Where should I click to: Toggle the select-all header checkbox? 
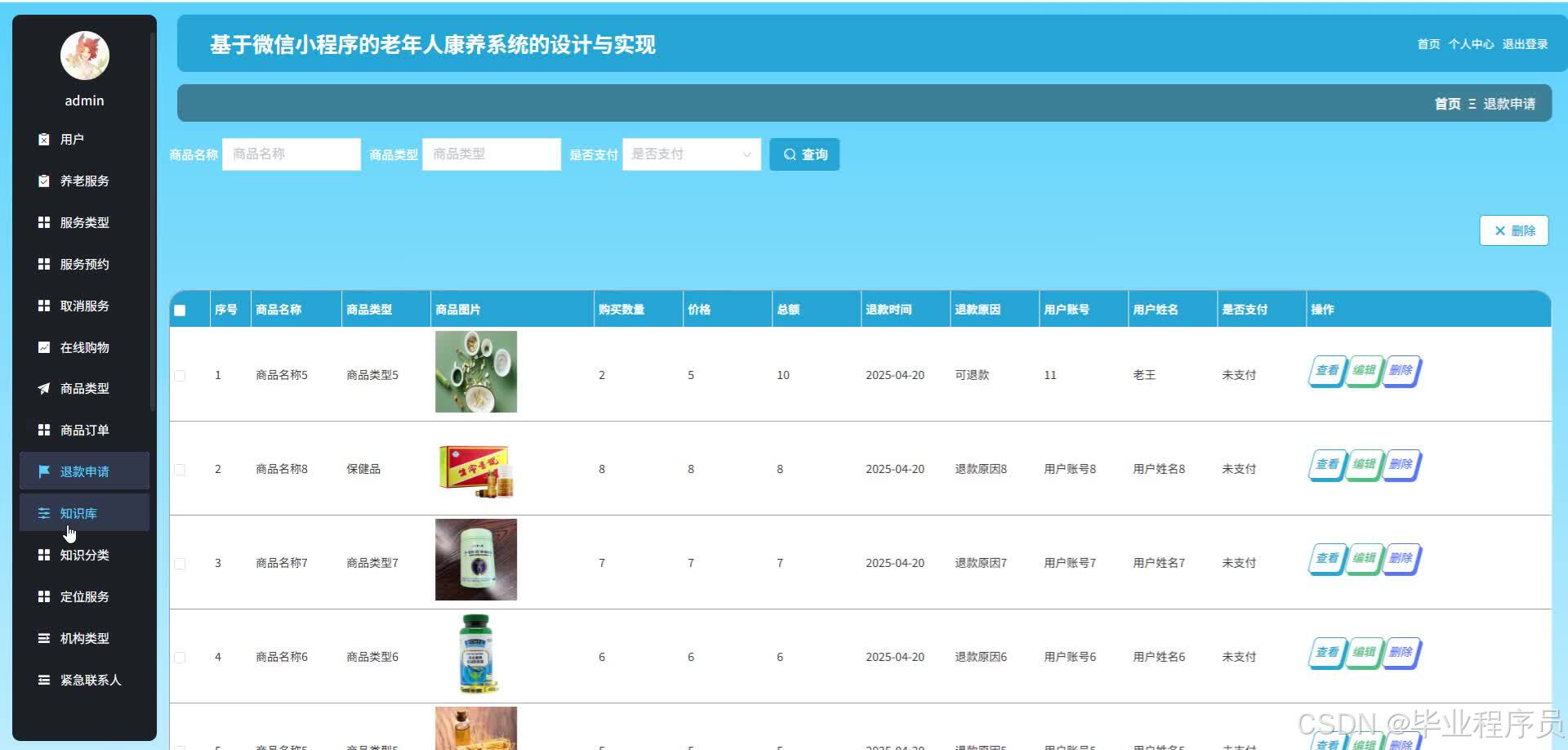coord(180,310)
